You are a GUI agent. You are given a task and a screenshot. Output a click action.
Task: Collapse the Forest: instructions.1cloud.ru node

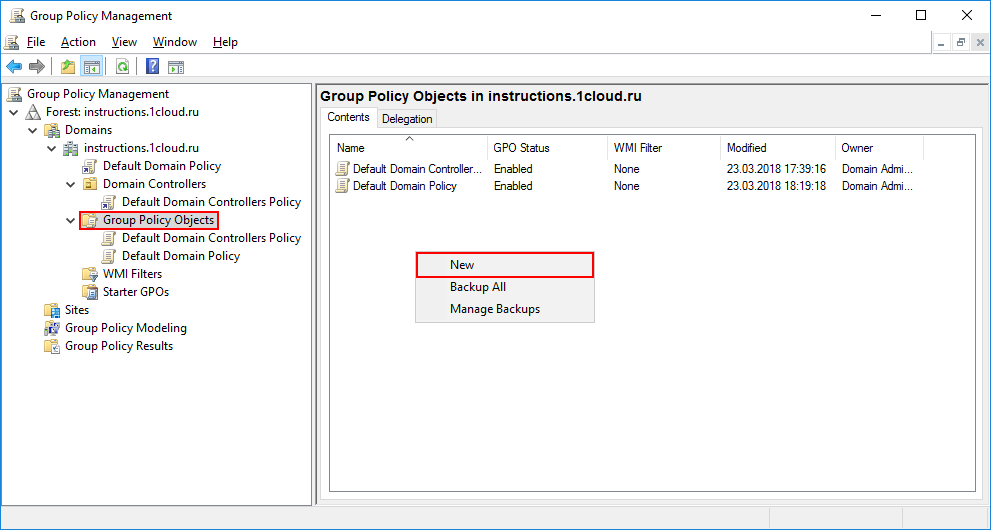(x=14, y=112)
